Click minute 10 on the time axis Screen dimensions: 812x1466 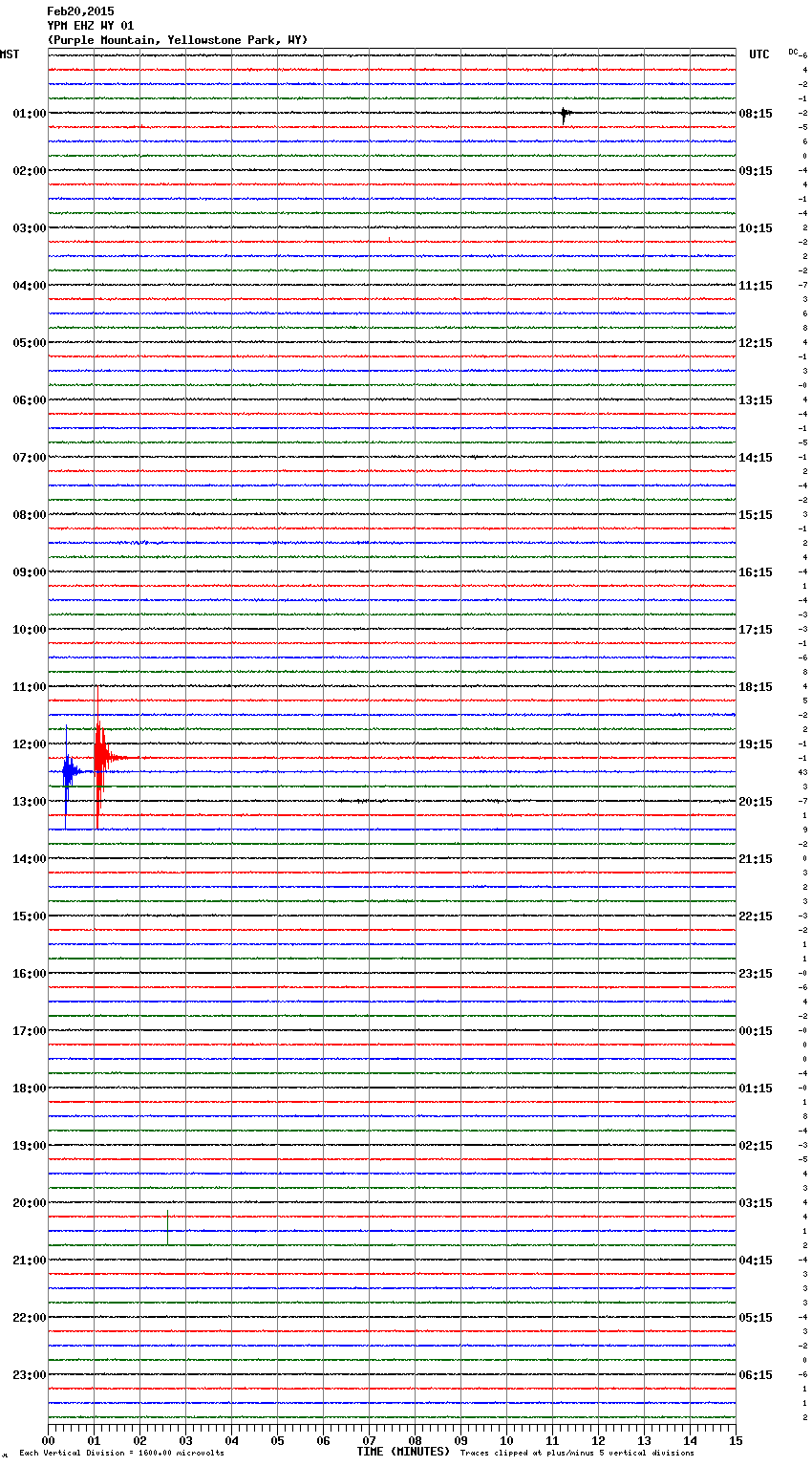[x=506, y=1439]
